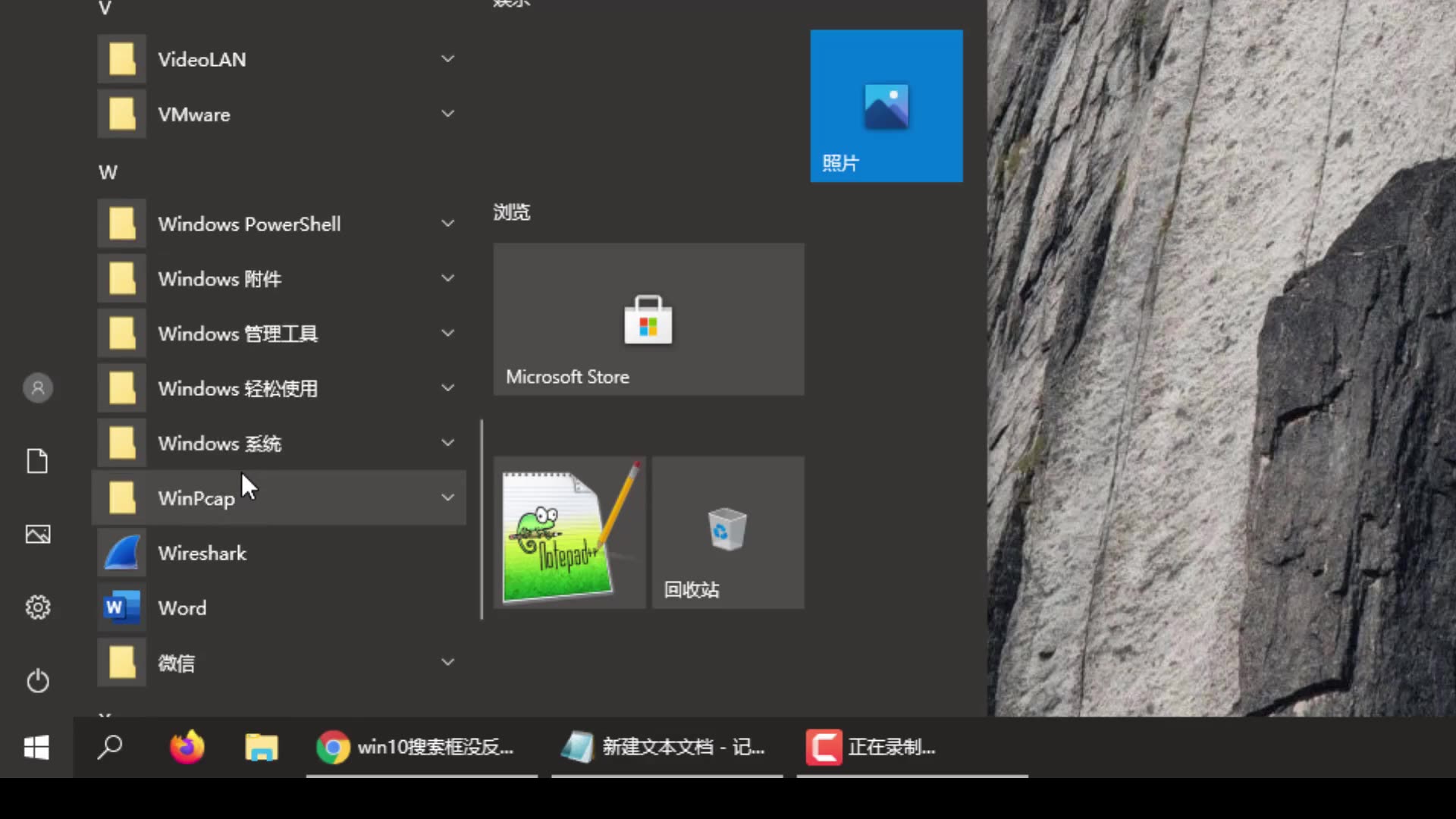The height and width of the screenshot is (819, 1456).
Task: Launch Wireshark from the Start menu
Action: pos(201,553)
